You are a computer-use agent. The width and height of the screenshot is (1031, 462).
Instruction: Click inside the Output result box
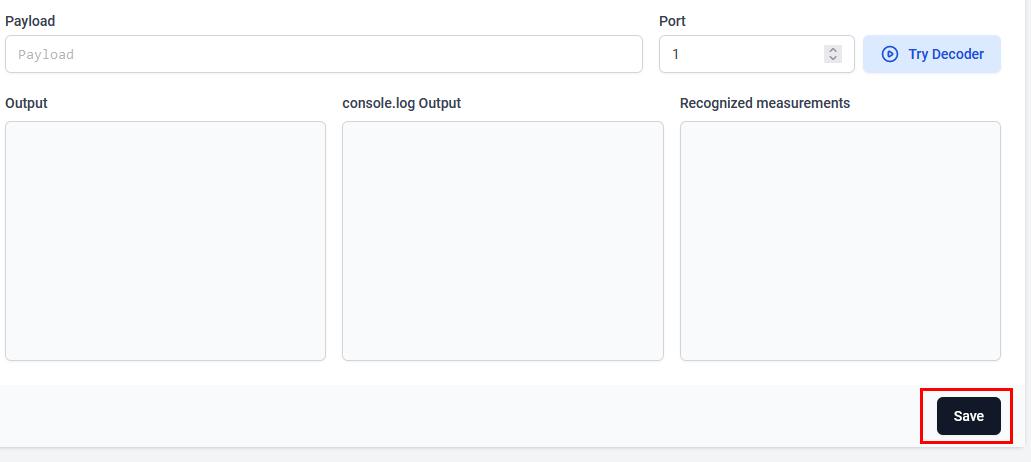[x=165, y=240]
